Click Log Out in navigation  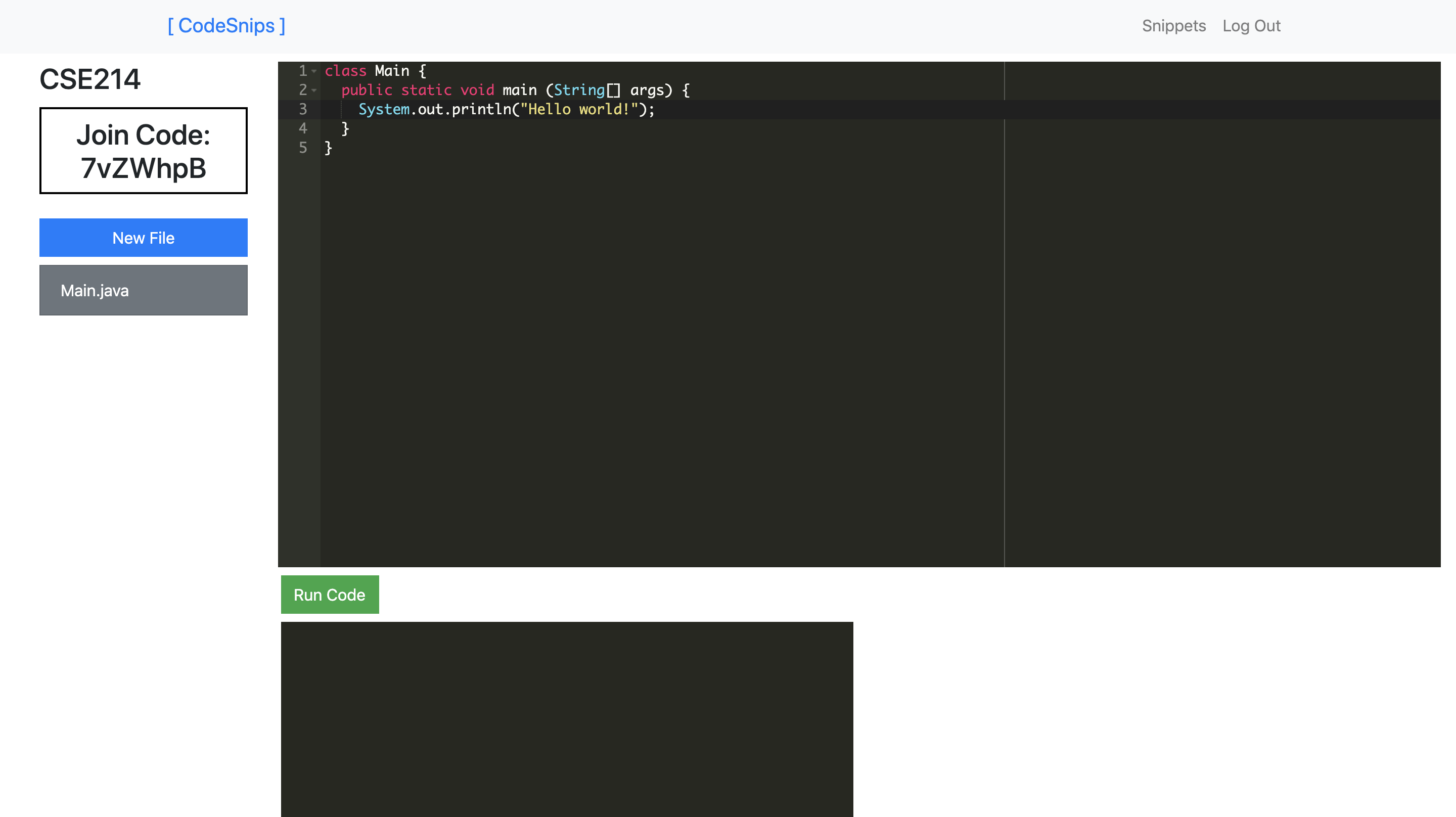tap(1251, 26)
